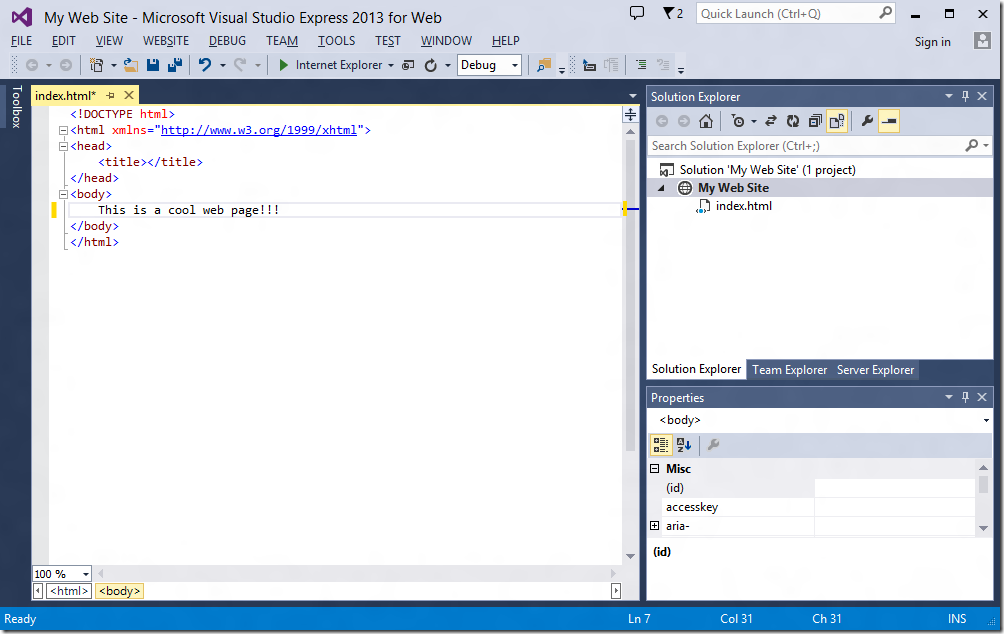1004x634 pixels.
Task: Toggle Categorized view in Properties panel
Action: click(661, 444)
